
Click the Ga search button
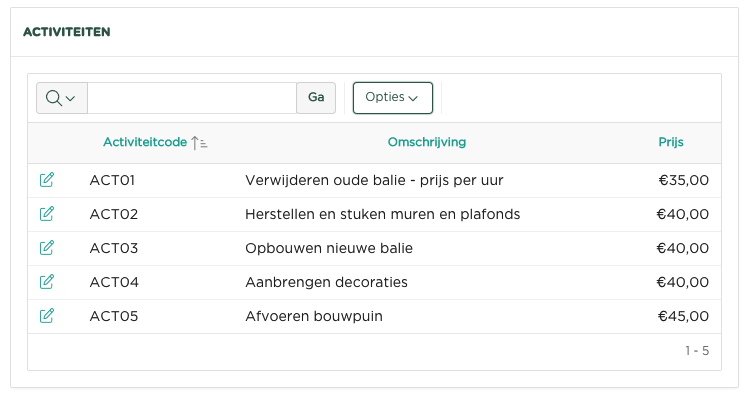[316, 98]
